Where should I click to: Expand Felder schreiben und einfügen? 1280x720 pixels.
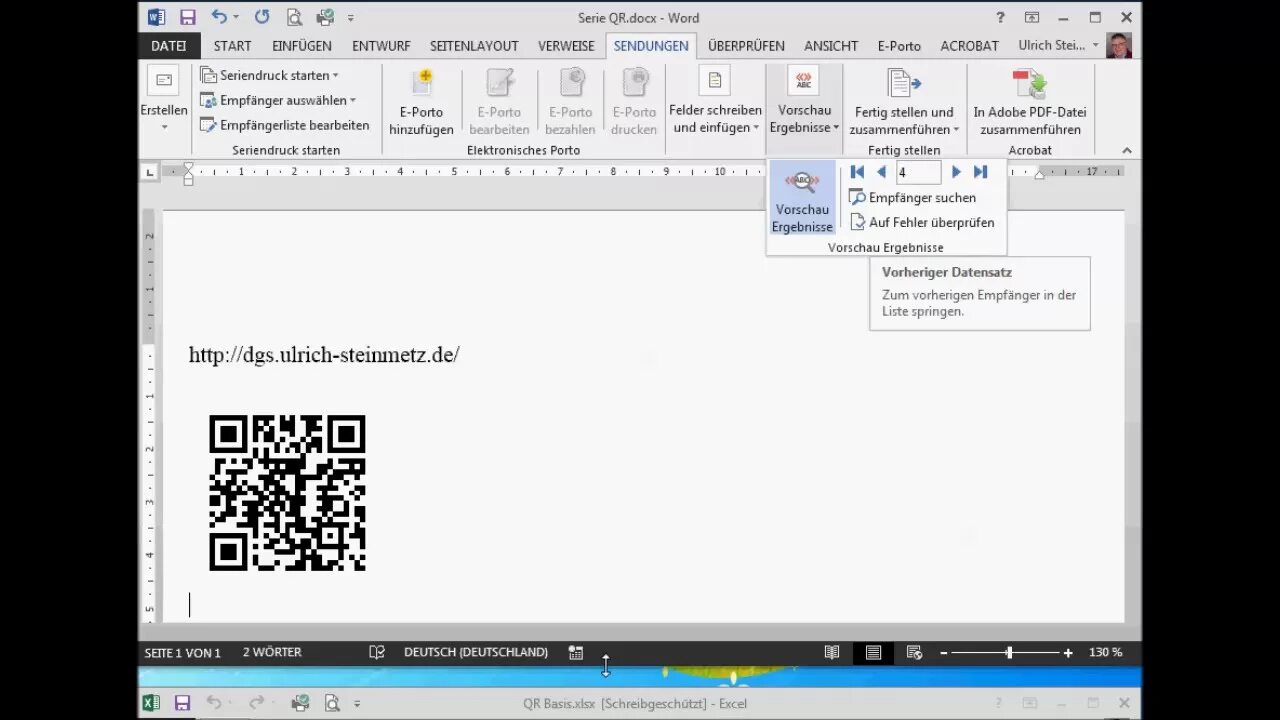pos(715,100)
